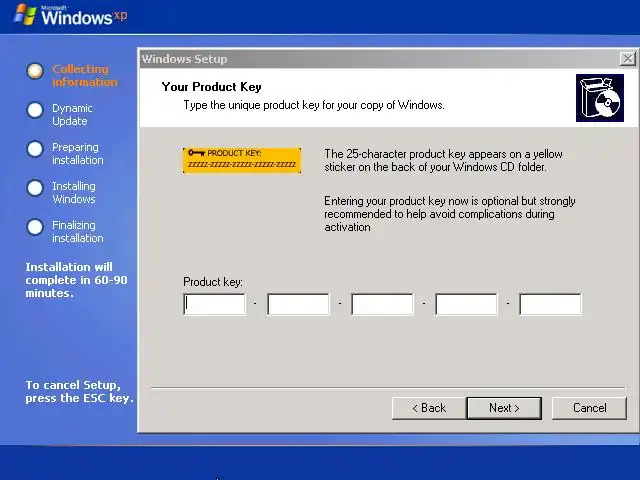Click the 'Dynamic Update' step label
The width and height of the screenshot is (640, 480).
(72, 115)
